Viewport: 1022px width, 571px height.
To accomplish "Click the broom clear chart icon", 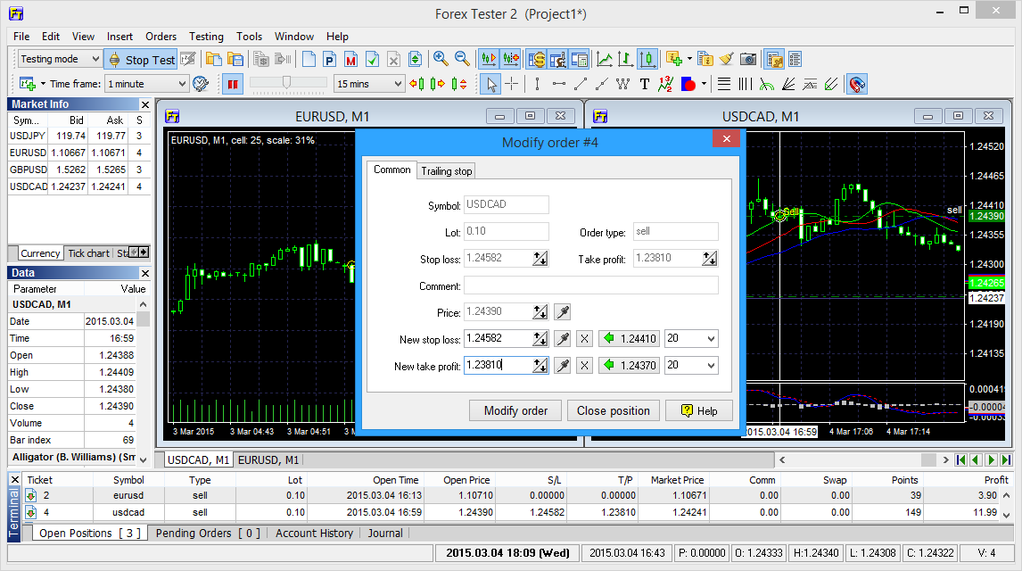I will 727,60.
